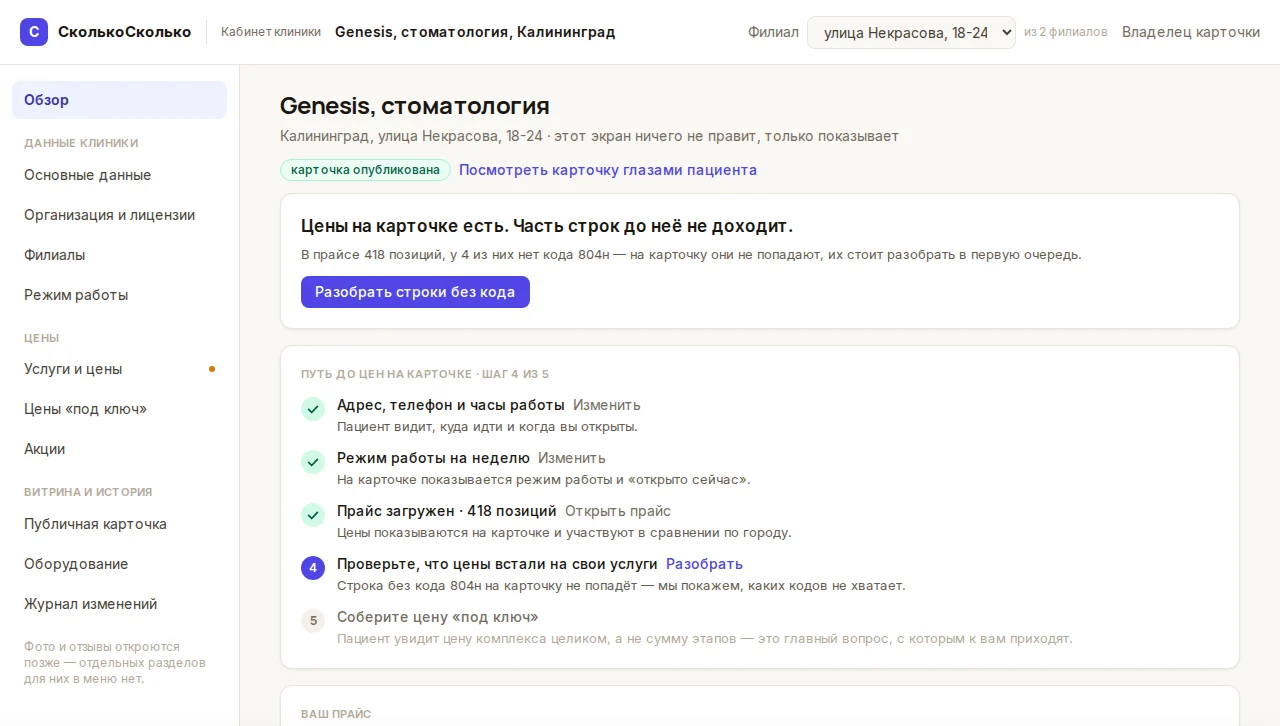Screen dimensions: 1280x726
Task: Click the Разобрать link in step 4
Action: pos(704,564)
